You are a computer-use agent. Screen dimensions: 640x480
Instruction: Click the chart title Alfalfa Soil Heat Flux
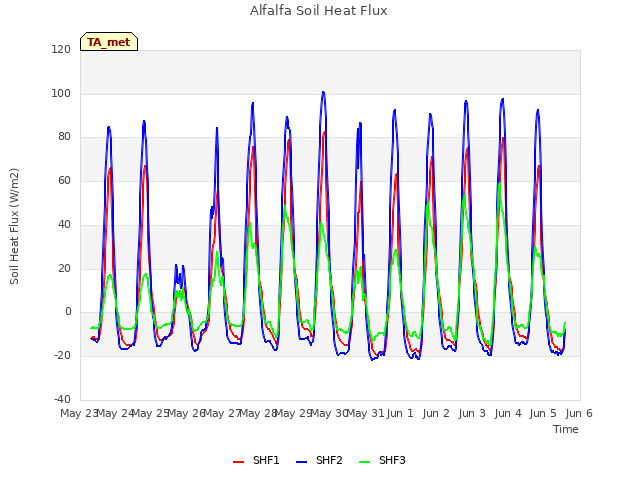point(319,11)
